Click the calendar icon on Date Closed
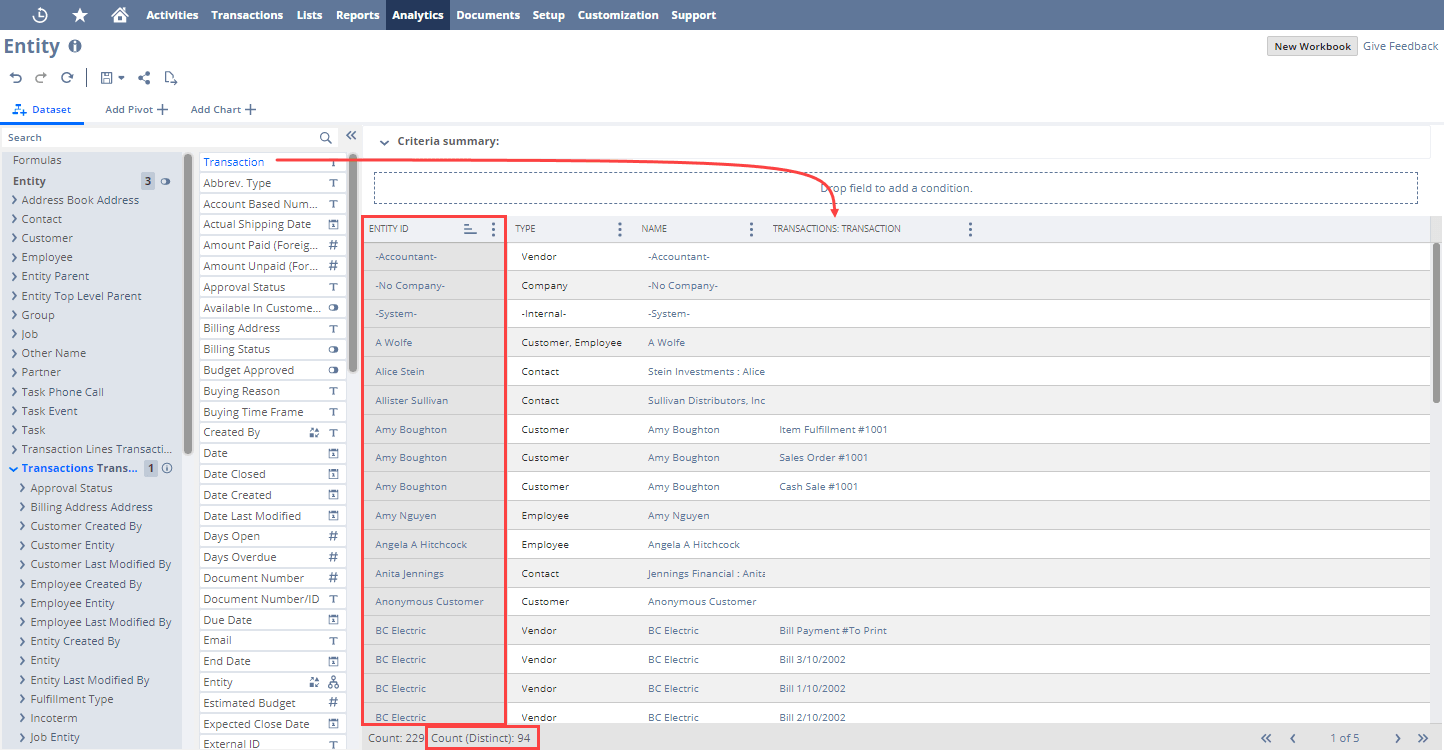This screenshot has height=750, width=1444. pyautogui.click(x=334, y=474)
